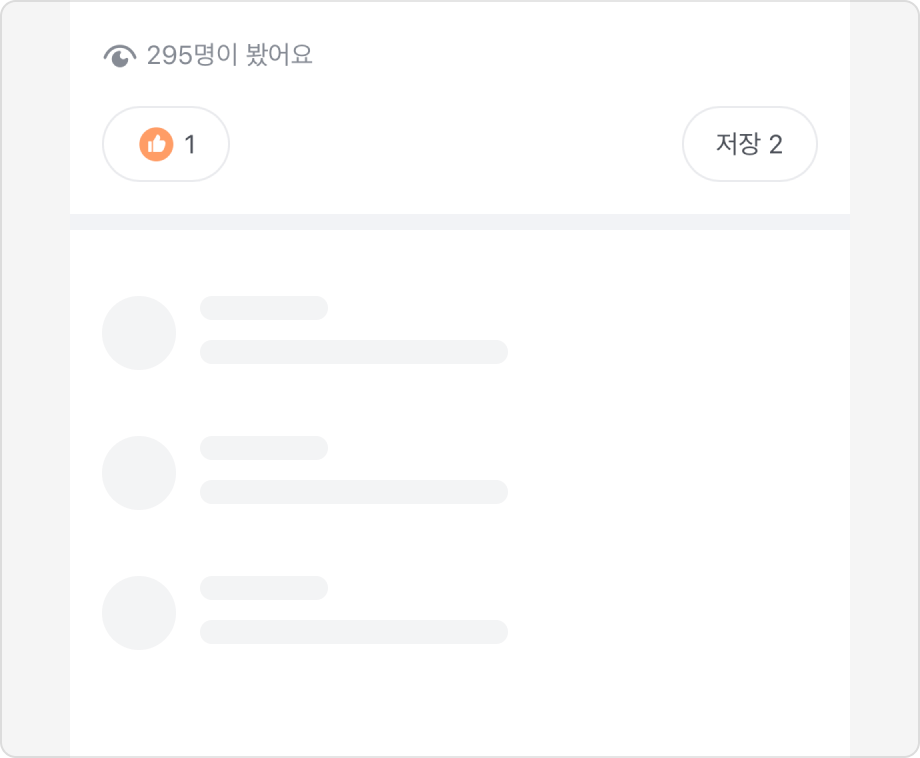Click the second circular avatar placeholder

(x=139, y=473)
